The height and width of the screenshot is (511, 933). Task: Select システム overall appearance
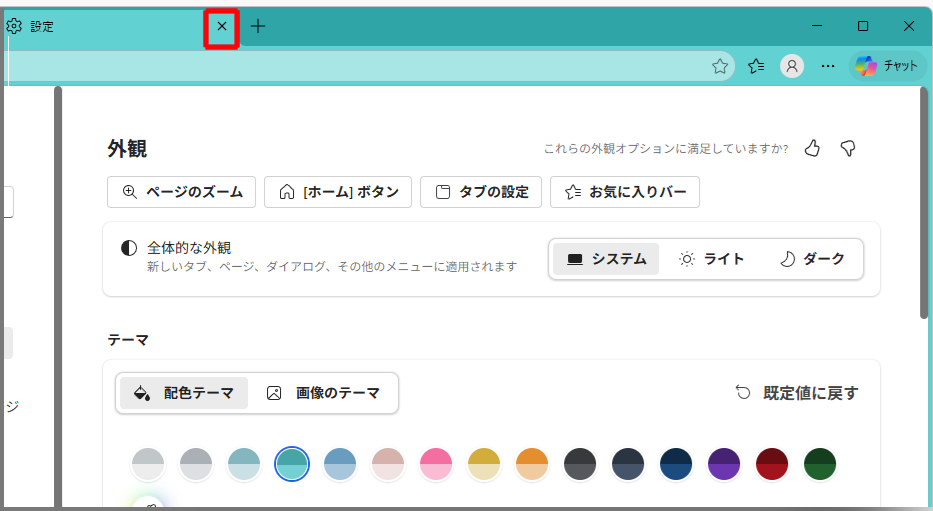[606, 259]
